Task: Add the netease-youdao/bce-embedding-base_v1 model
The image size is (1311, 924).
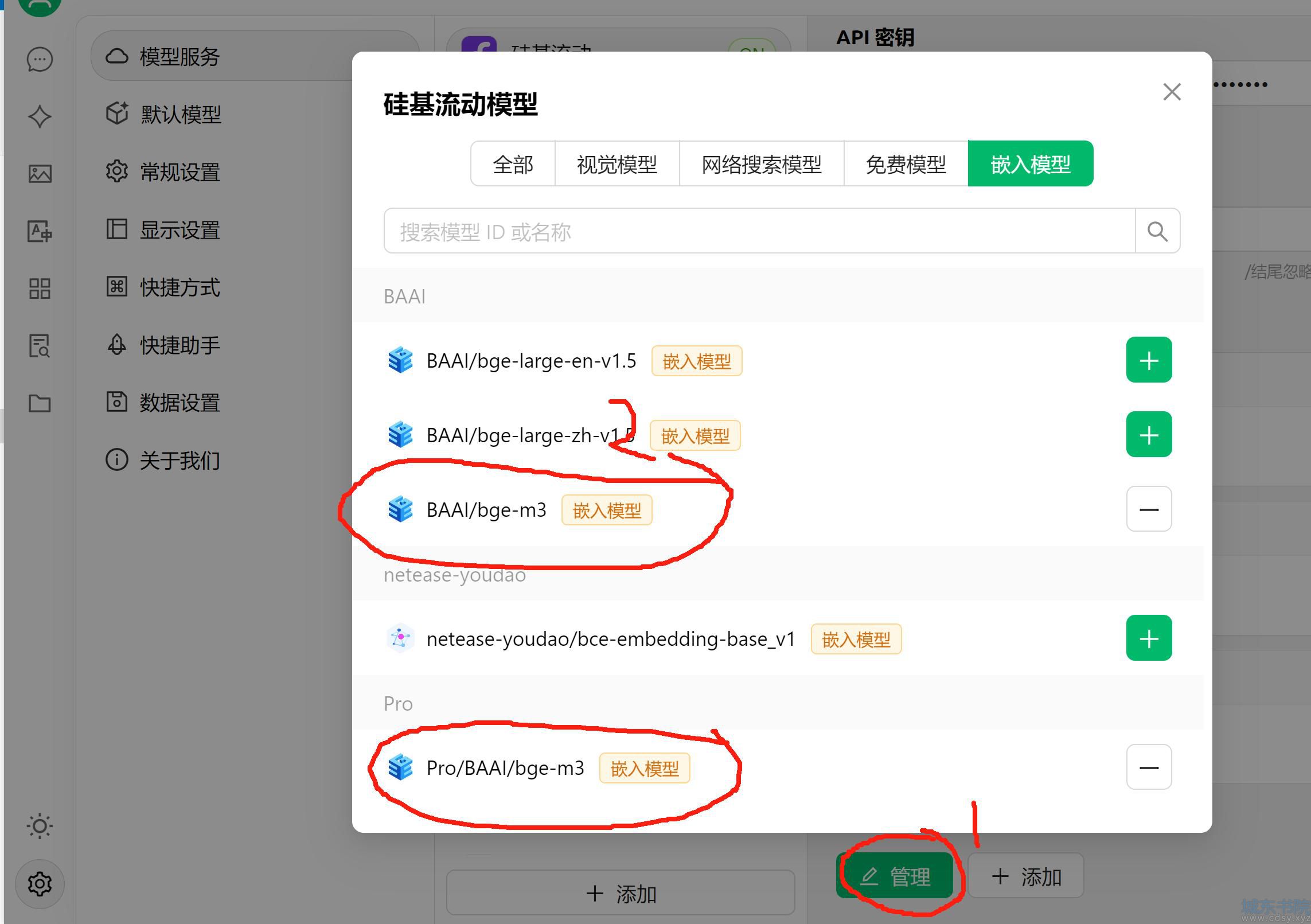Action: 1149,638
